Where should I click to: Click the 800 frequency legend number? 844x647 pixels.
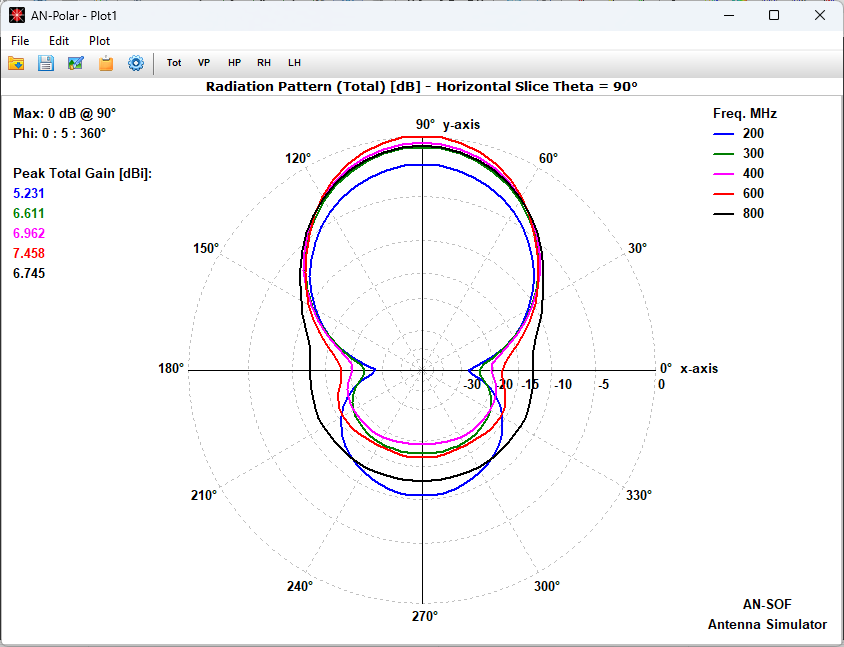coord(753,213)
